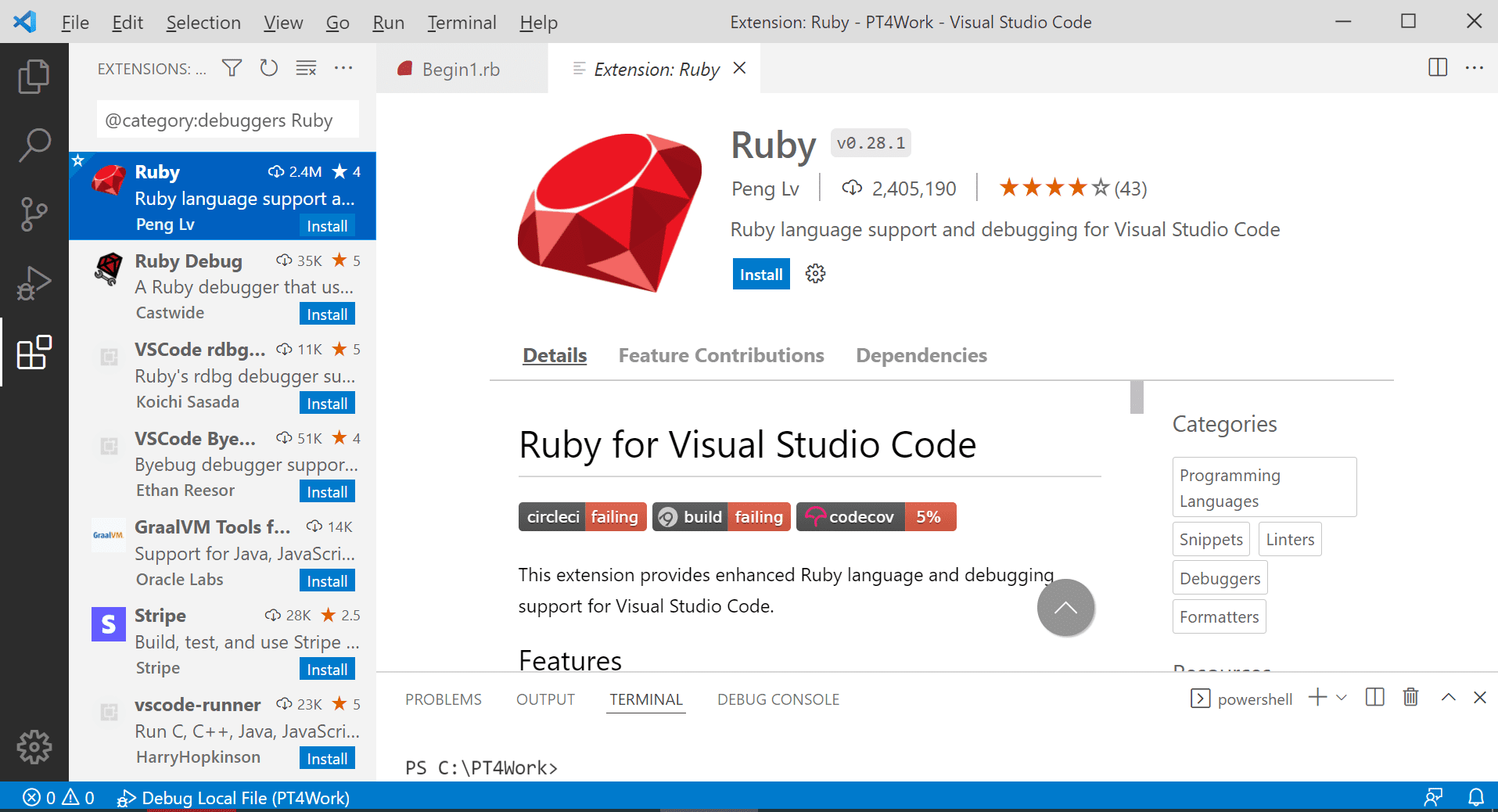
Task: Open editor more actions ellipsis
Action: point(1475,67)
